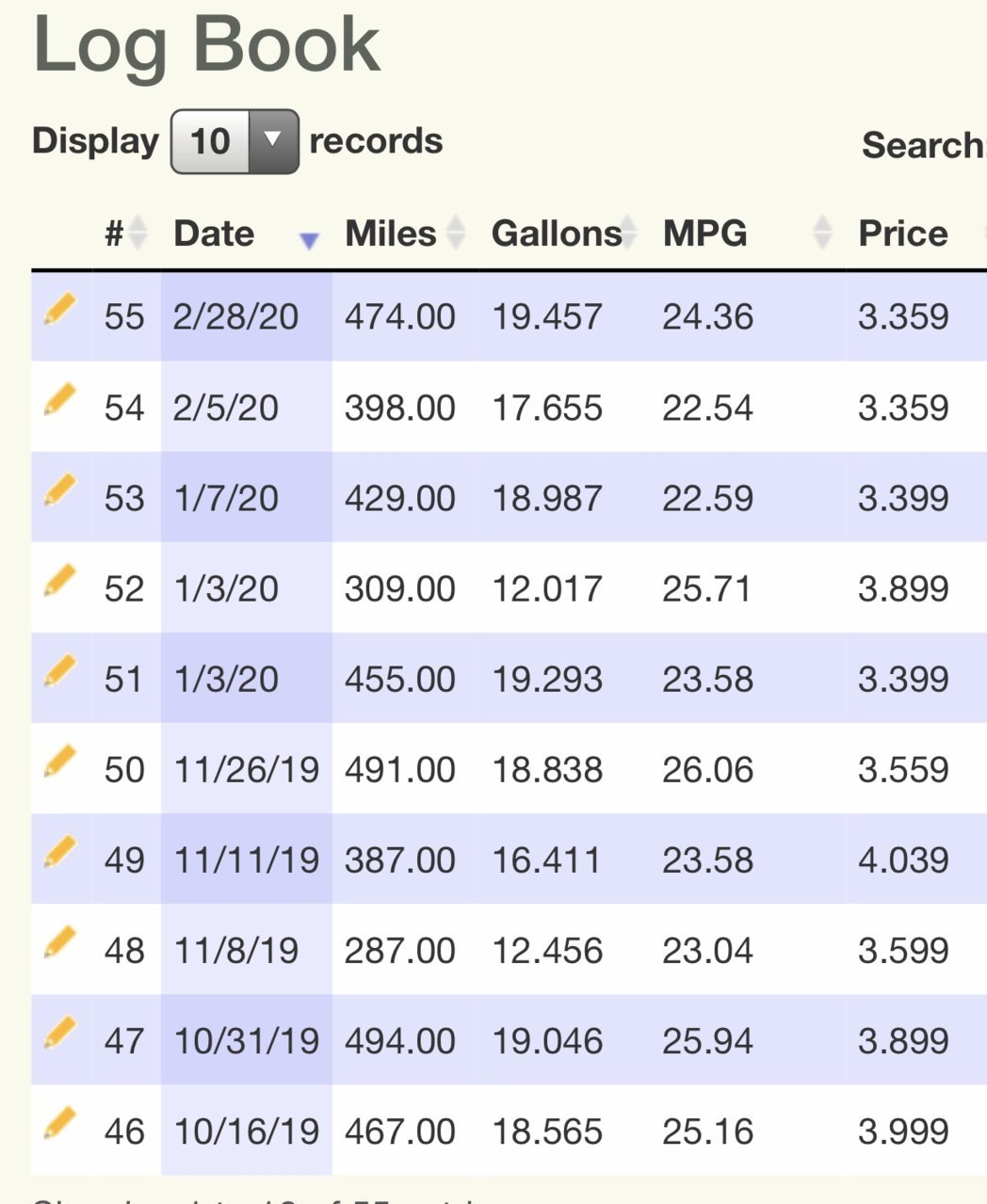Click the 26.06 MPG value
987x1204 pixels.
coord(707,769)
